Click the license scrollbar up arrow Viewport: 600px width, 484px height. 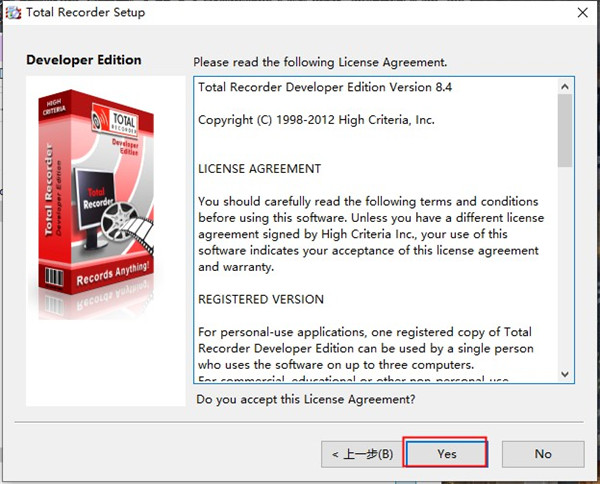pos(565,86)
